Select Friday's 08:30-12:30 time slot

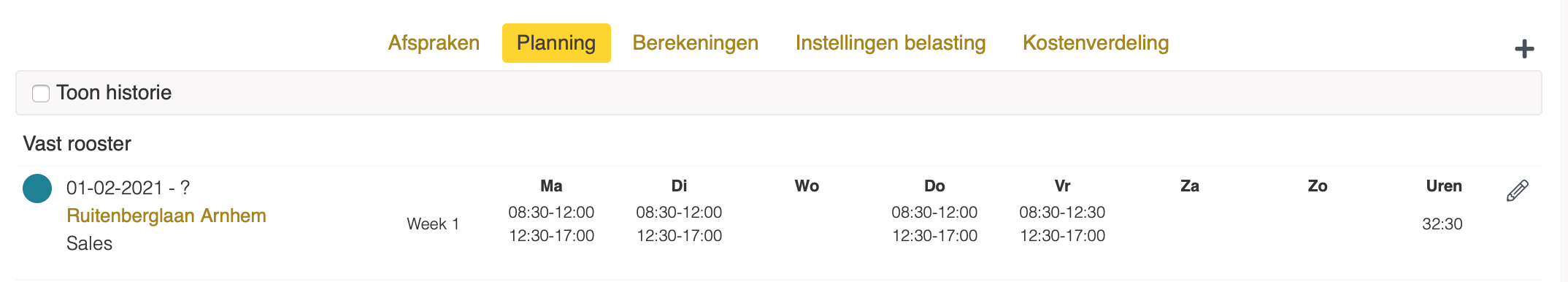[x=1062, y=213]
